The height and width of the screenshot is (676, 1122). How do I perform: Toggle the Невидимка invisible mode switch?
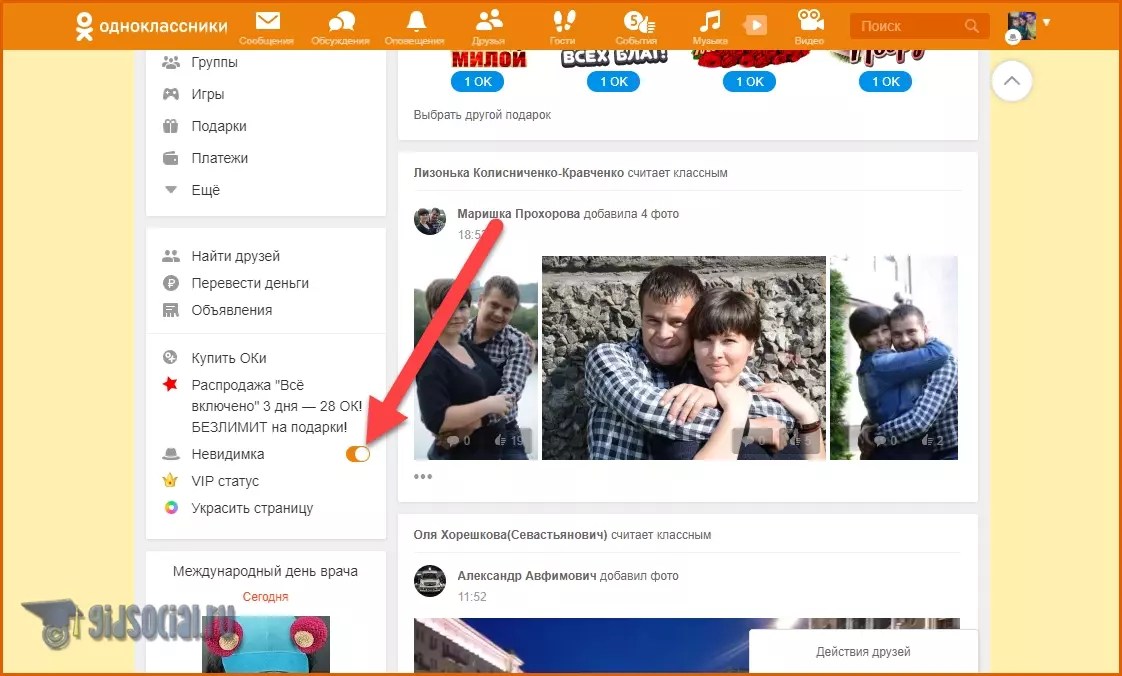[358, 454]
